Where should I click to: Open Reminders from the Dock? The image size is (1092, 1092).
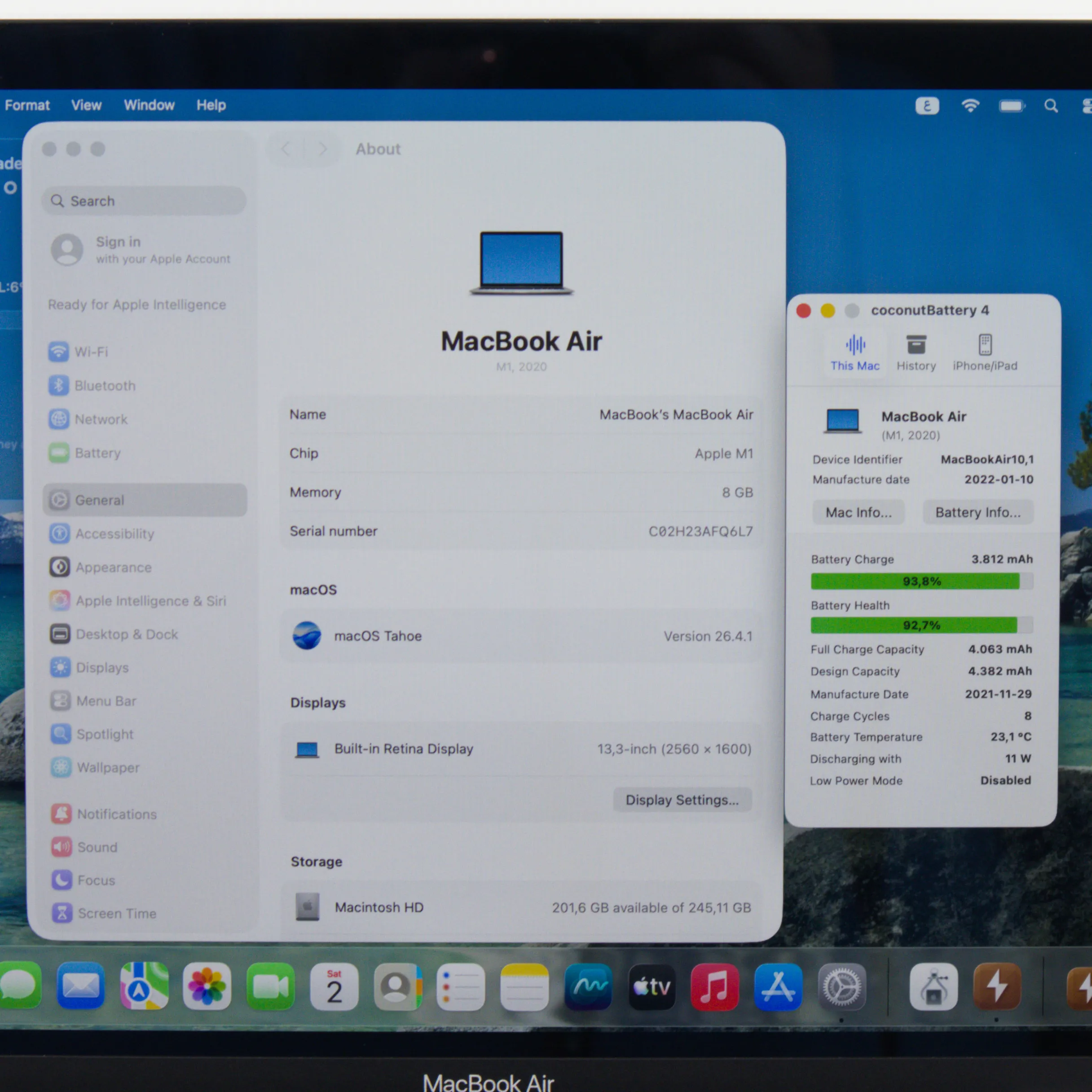coord(461,988)
